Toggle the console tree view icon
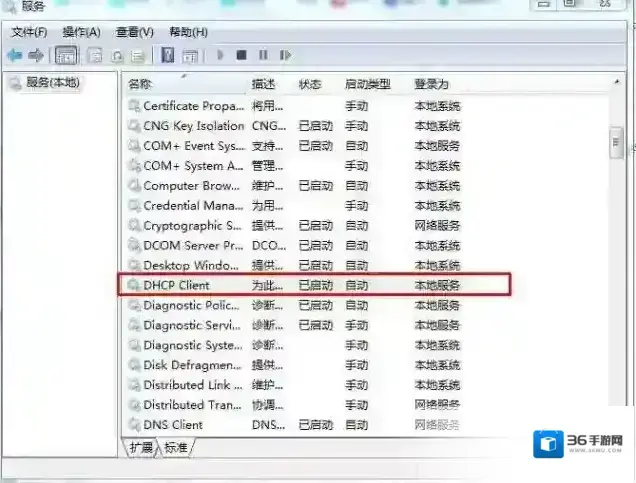This screenshot has height=483, width=636. (x=65, y=55)
